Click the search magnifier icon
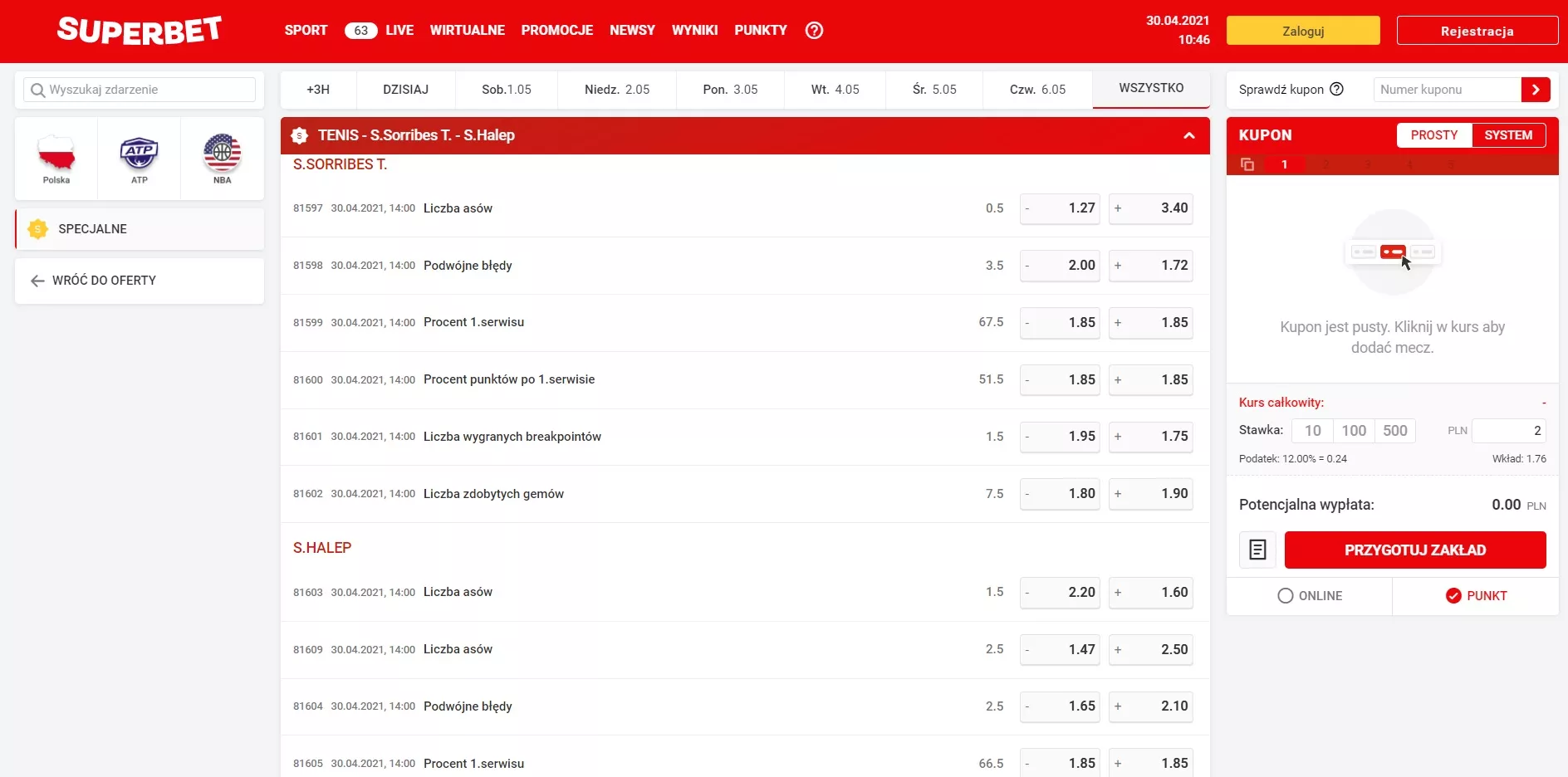The width and height of the screenshot is (1568, 777). click(x=37, y=90)
